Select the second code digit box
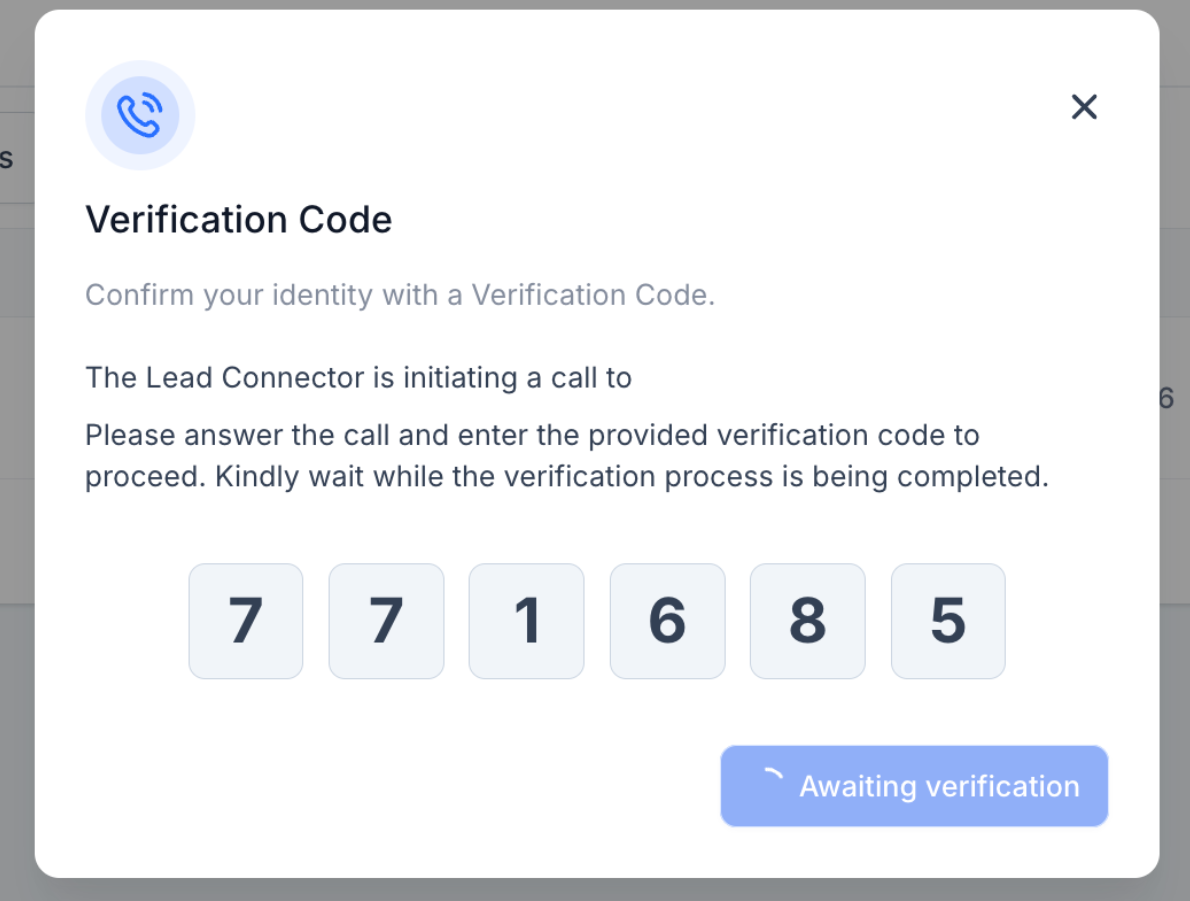1190x901 pixels. coord(386,621)
